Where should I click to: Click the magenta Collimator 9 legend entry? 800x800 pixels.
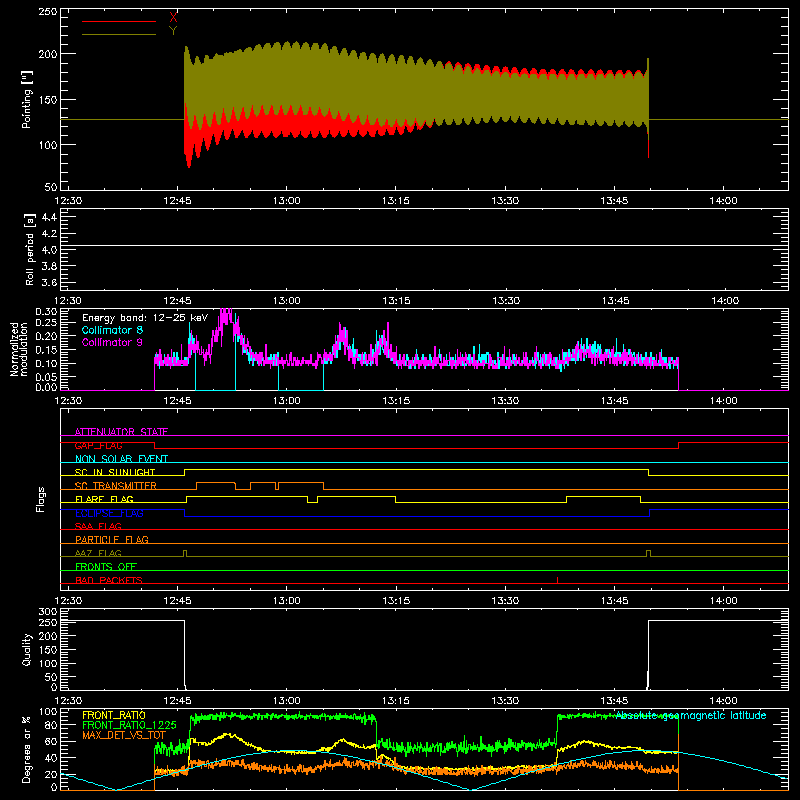[x=112, y=342]
